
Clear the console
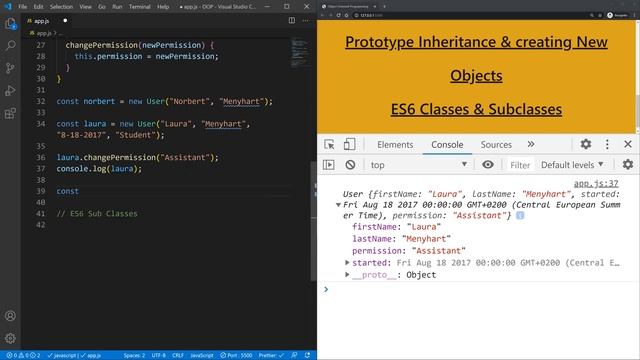pyautogui.click(x=350, y=164)
